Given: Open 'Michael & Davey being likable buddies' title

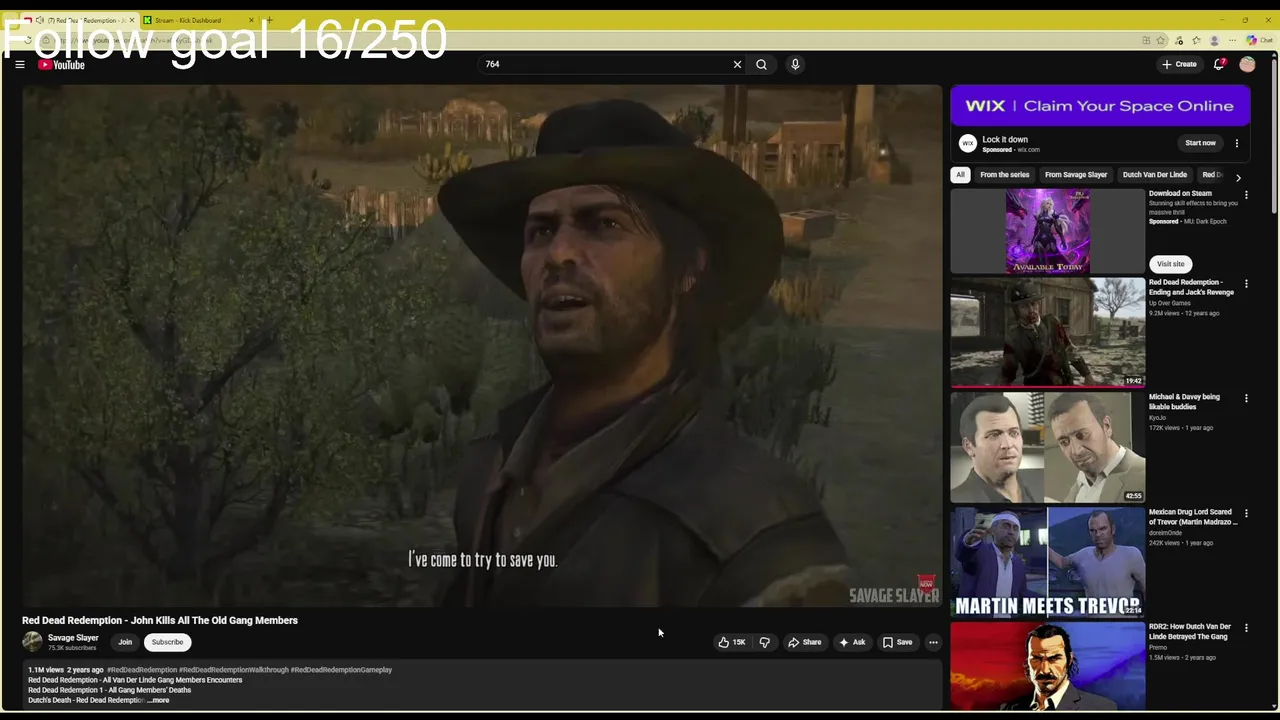Looking at the screenshot, I should [1184, 402].
